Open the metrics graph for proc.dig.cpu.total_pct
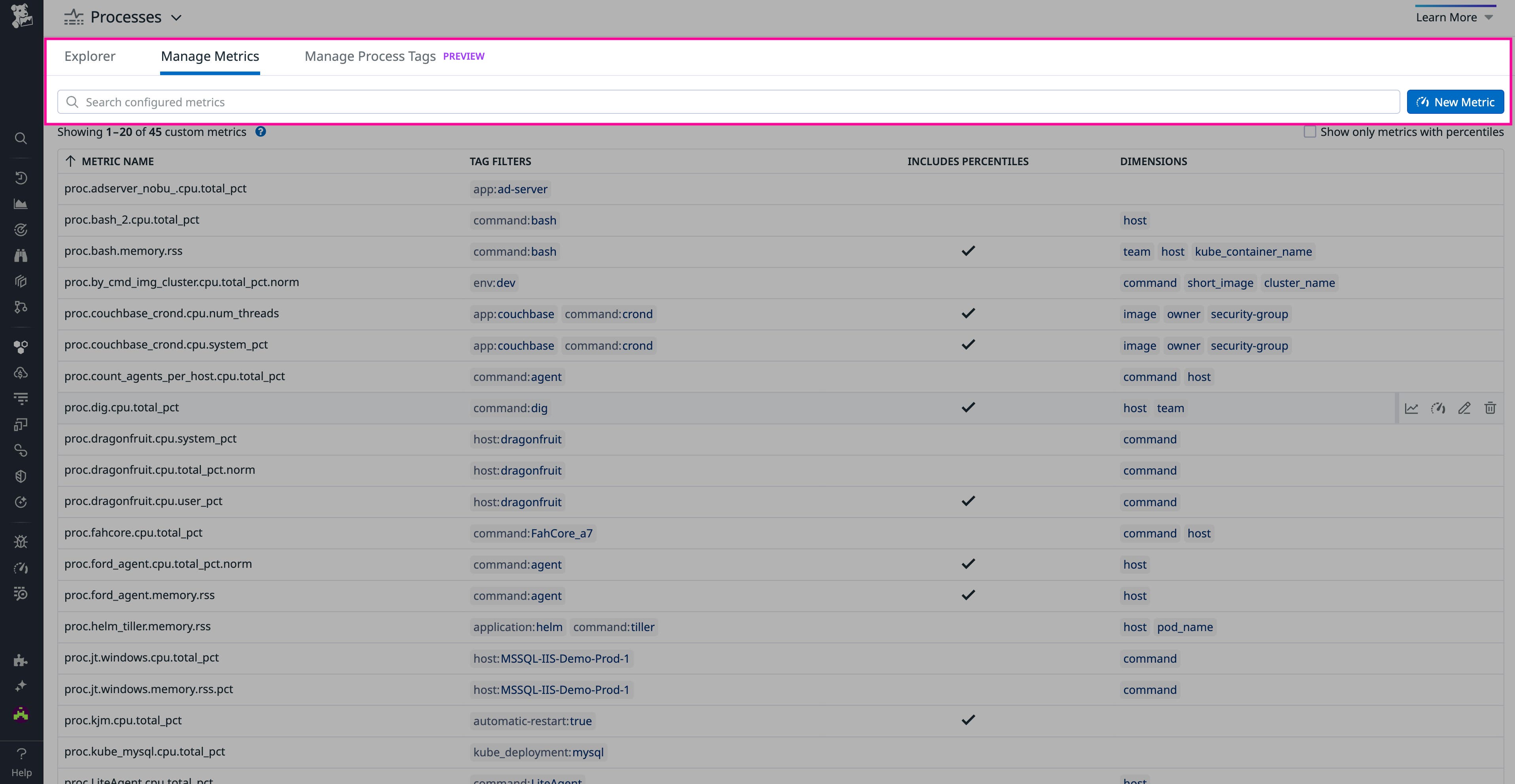Image resolution: width=1515 pixels, height=784 pixels. pyautogui.click(x=1411, y=408)
